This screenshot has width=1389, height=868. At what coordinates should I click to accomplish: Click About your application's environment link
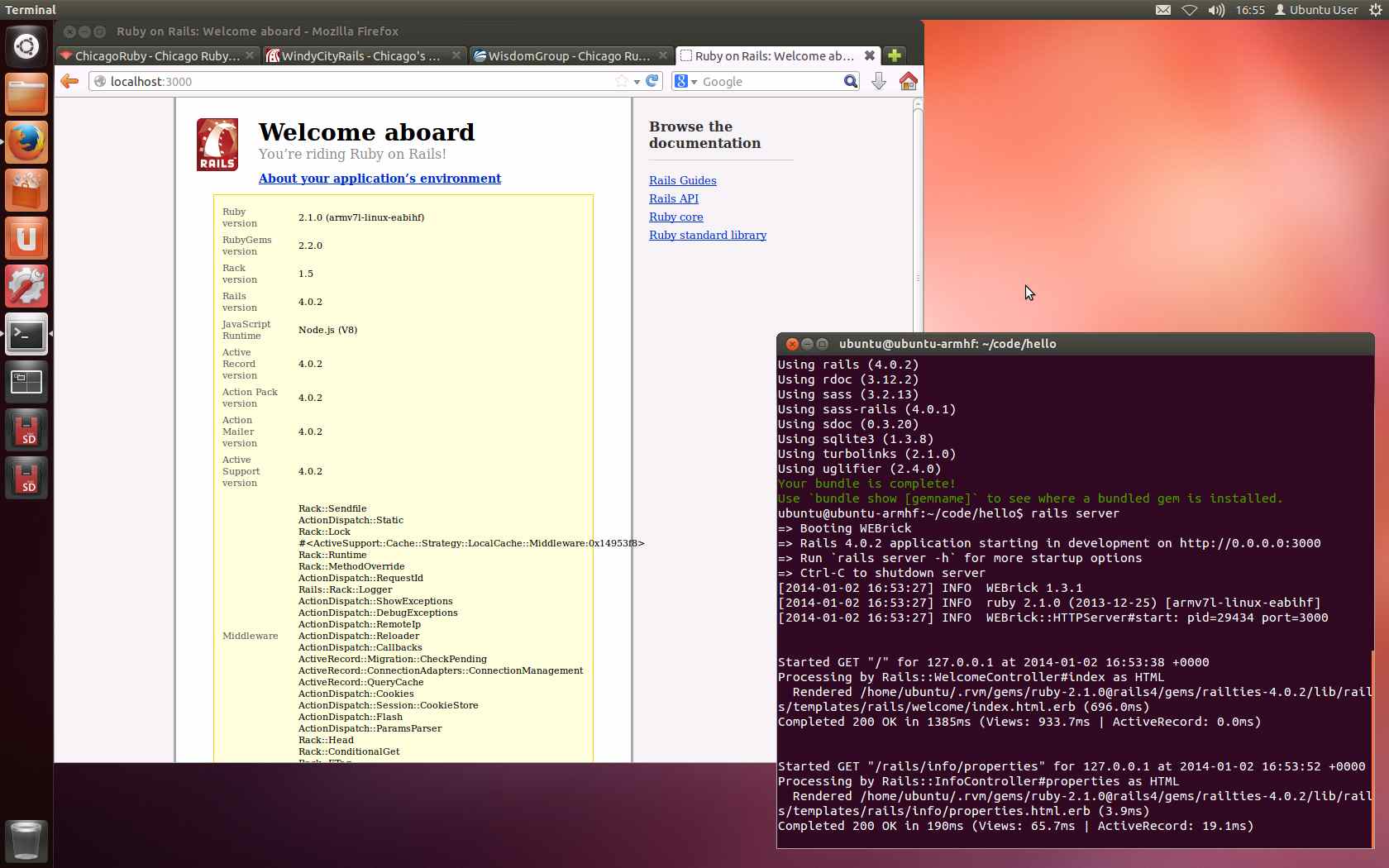(x=379, y=179)
